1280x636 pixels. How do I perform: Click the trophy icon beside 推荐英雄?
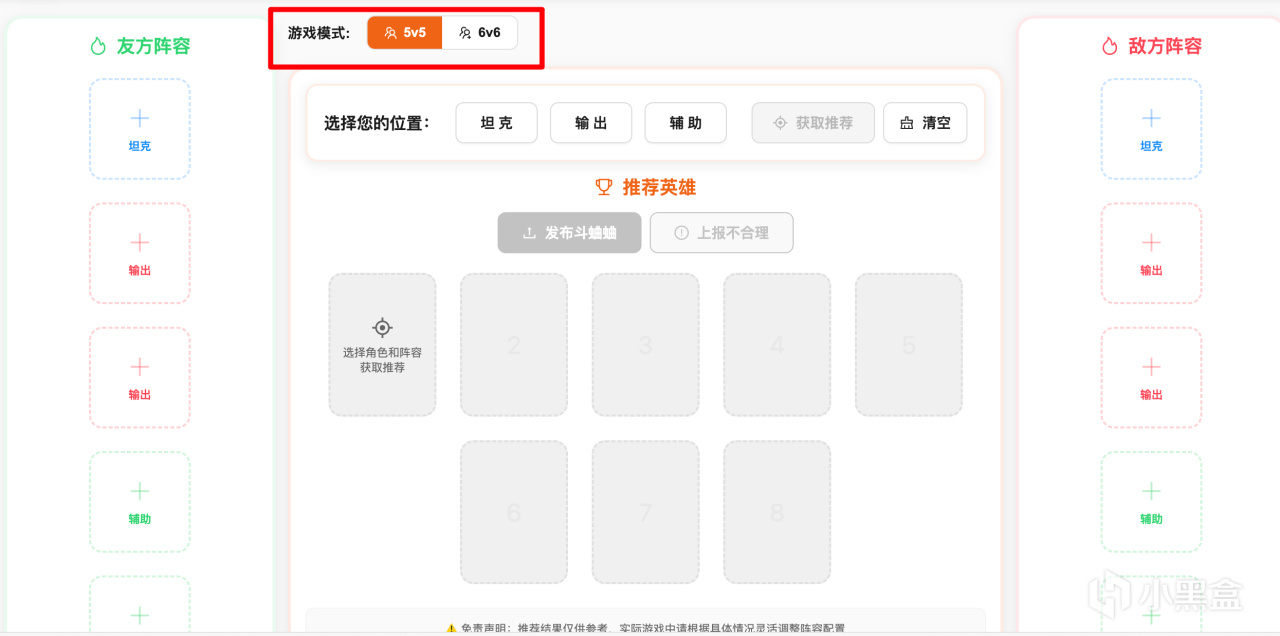604,187
